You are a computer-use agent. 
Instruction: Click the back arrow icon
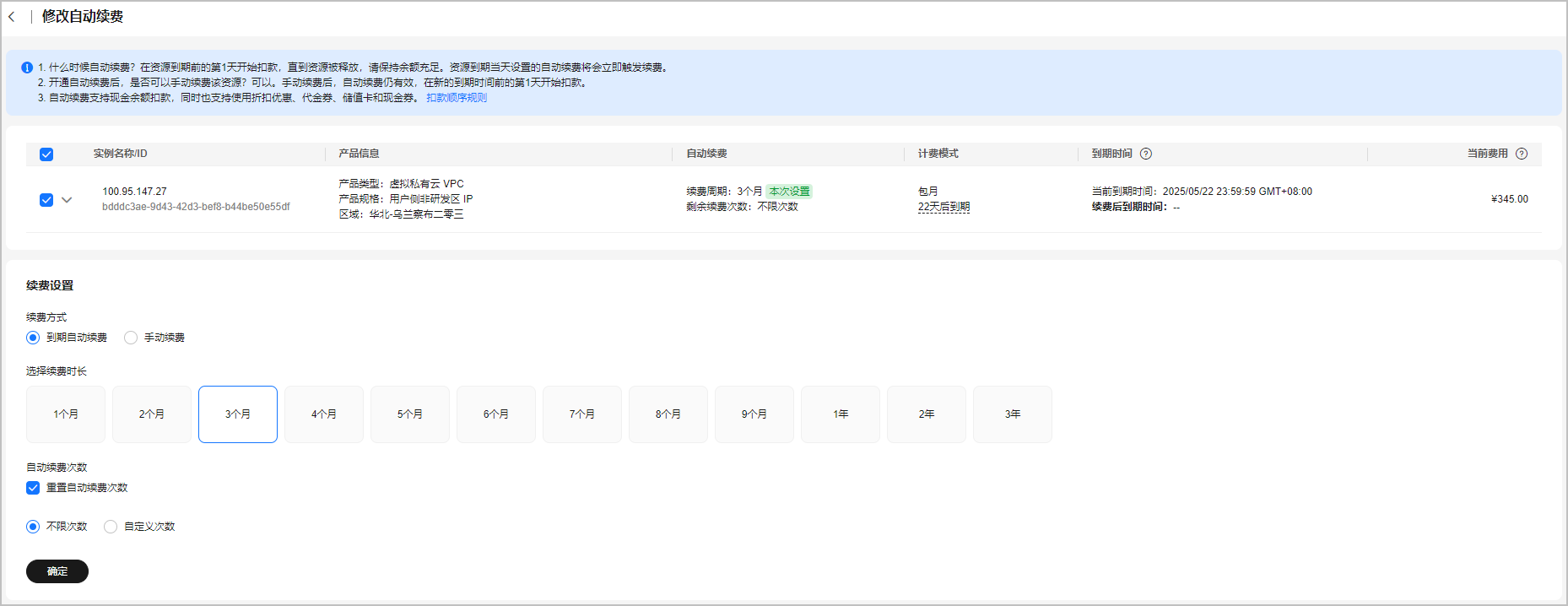coord(12,17)
